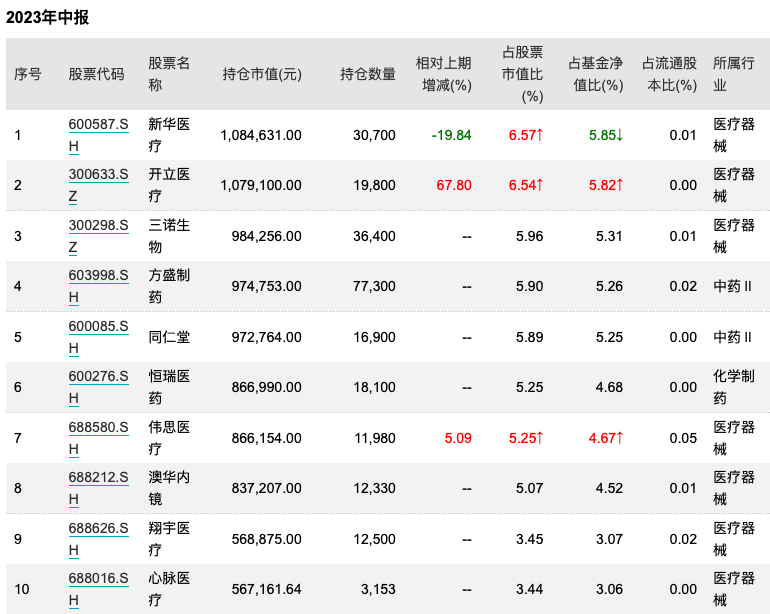Click circulating share ratio 0.05

[x=683, y=438]
